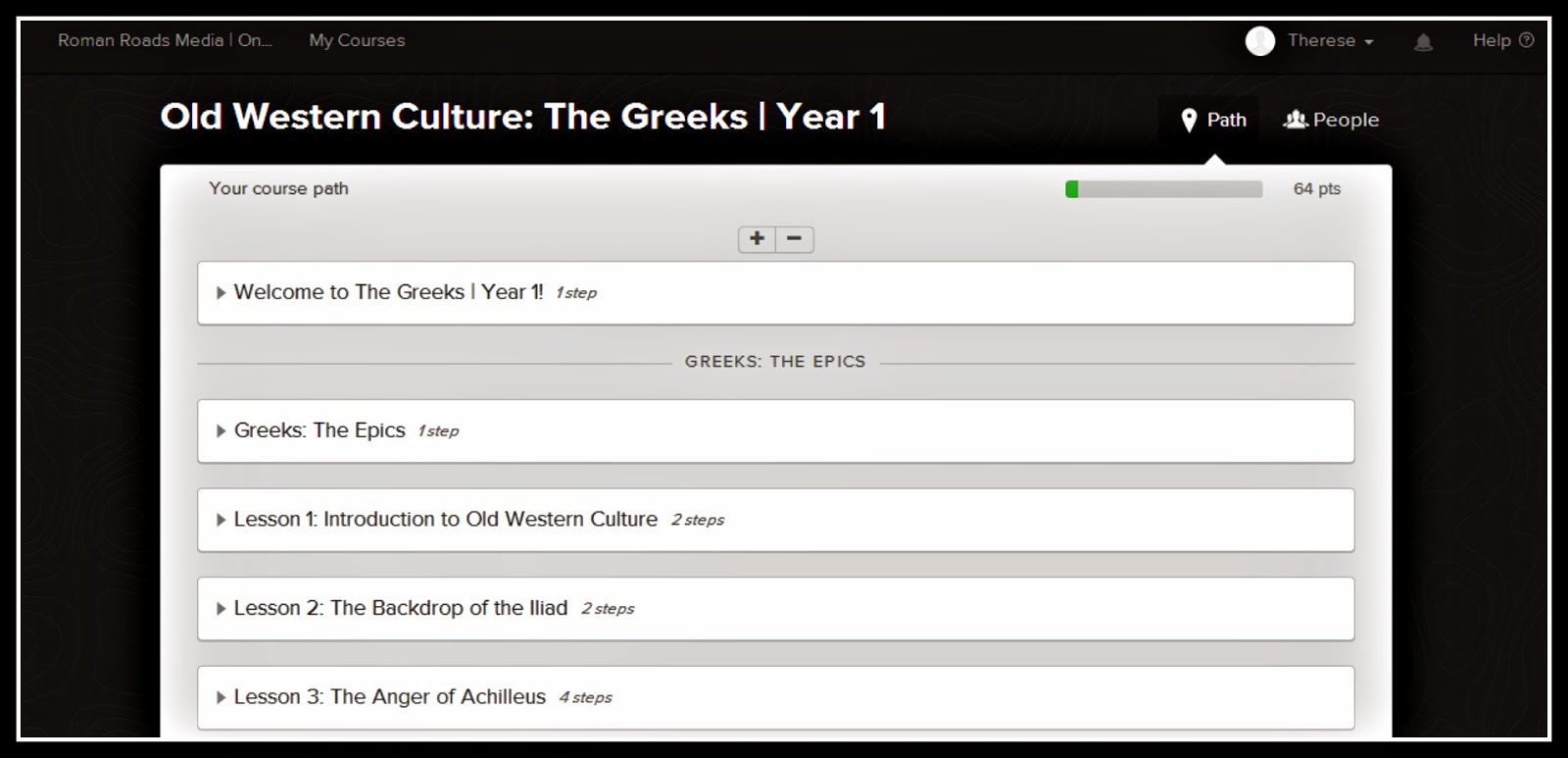Click the Old Western Culture course title

click(523, 117)
